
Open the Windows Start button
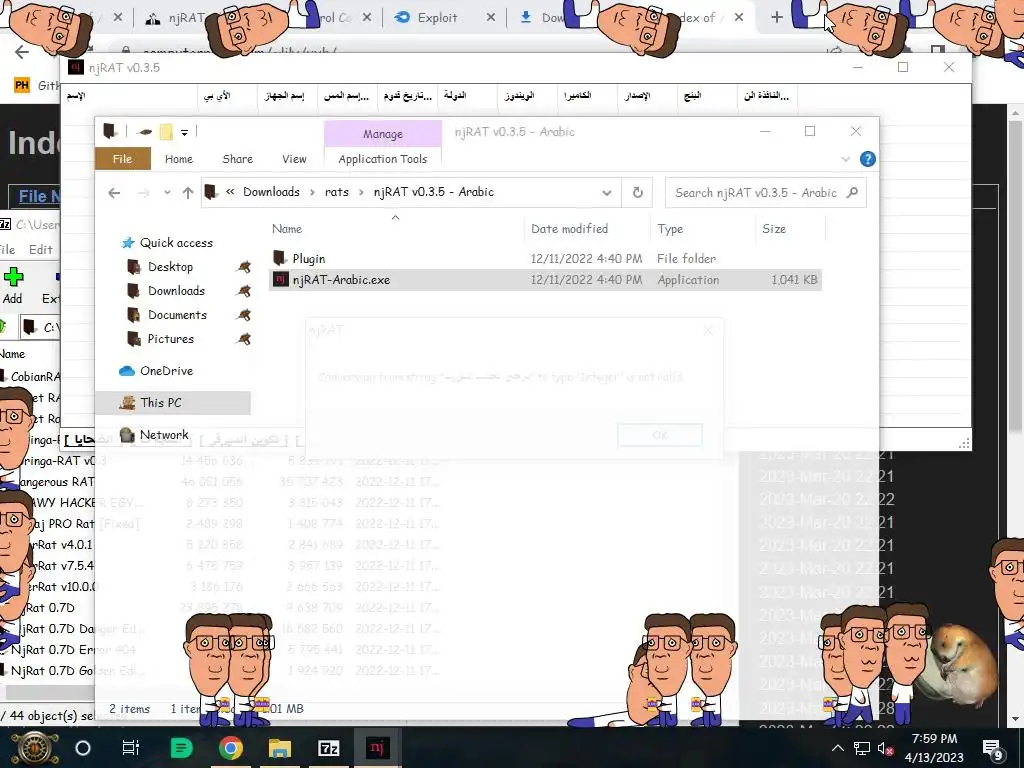pyautogui.click(x=34, y=748)
